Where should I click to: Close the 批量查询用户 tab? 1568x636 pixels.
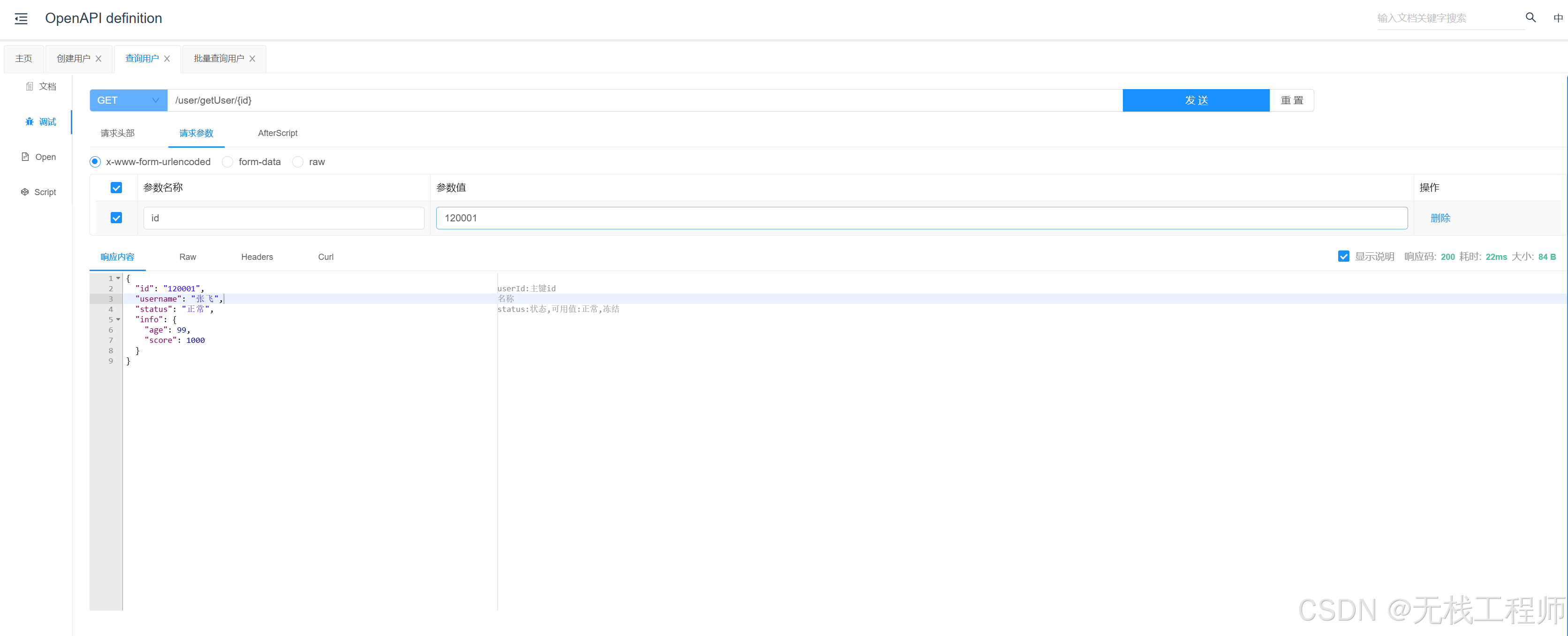(x=252, y=59)
